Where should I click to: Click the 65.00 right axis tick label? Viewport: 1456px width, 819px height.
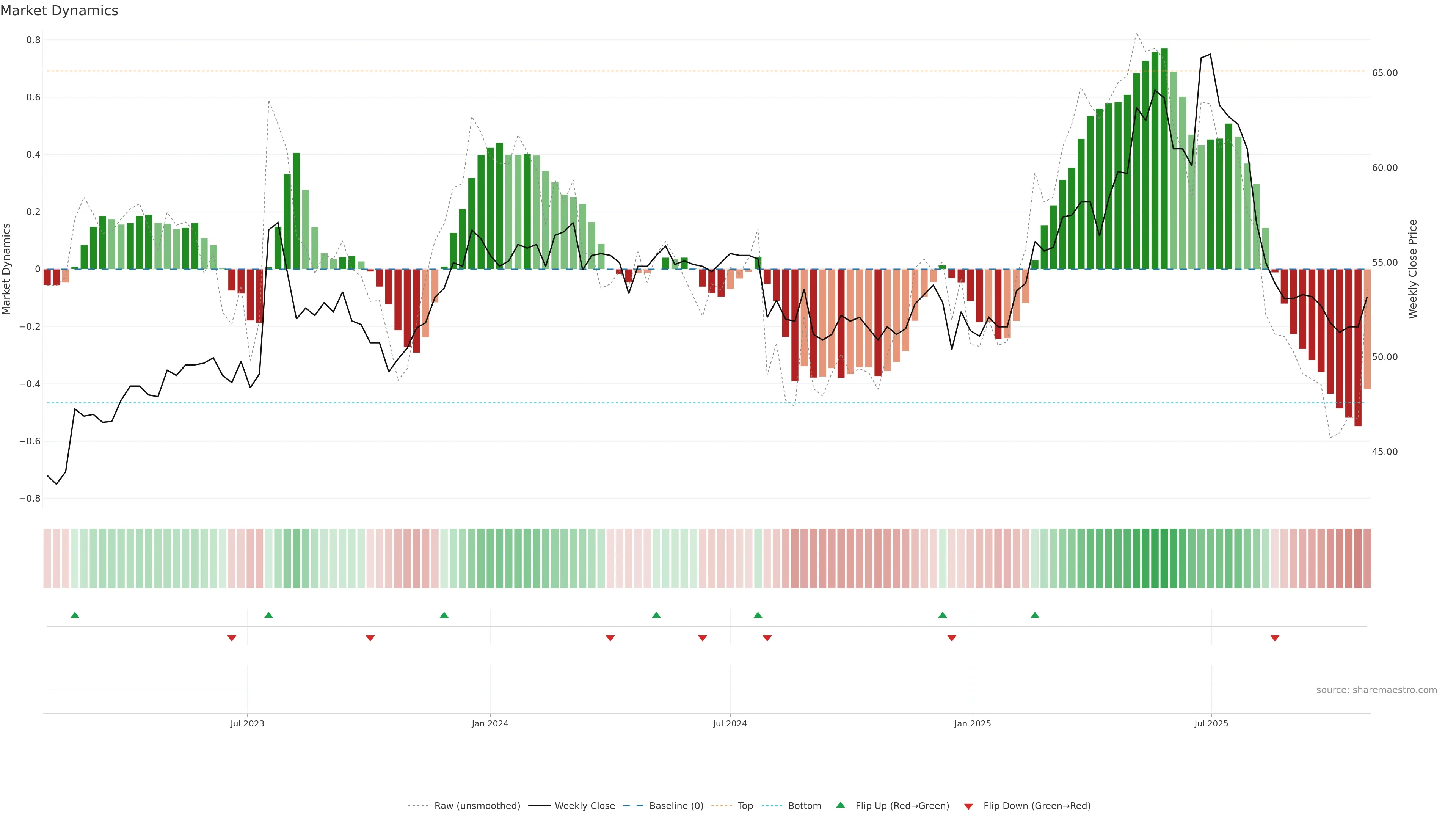pyautogui.click(x=1384, y=73)
